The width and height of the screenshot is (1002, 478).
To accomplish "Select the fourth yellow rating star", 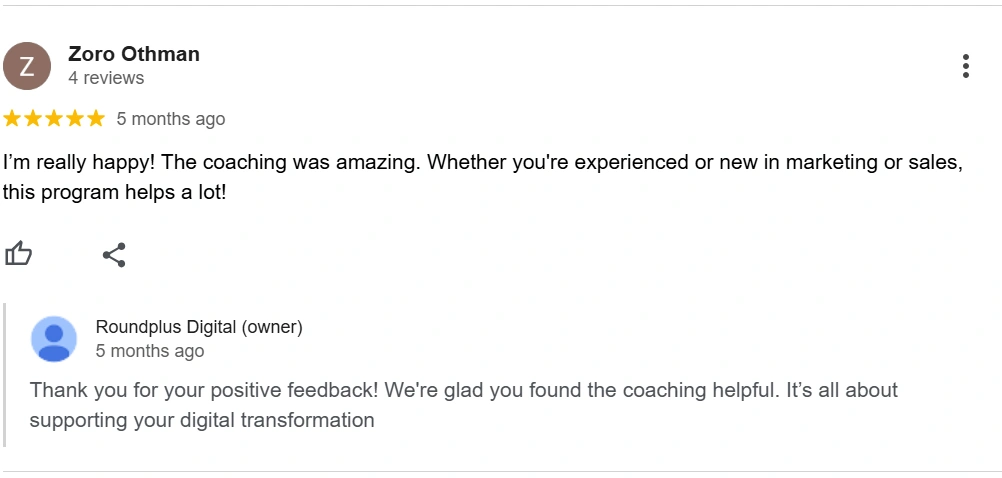I will coord(75,119).
